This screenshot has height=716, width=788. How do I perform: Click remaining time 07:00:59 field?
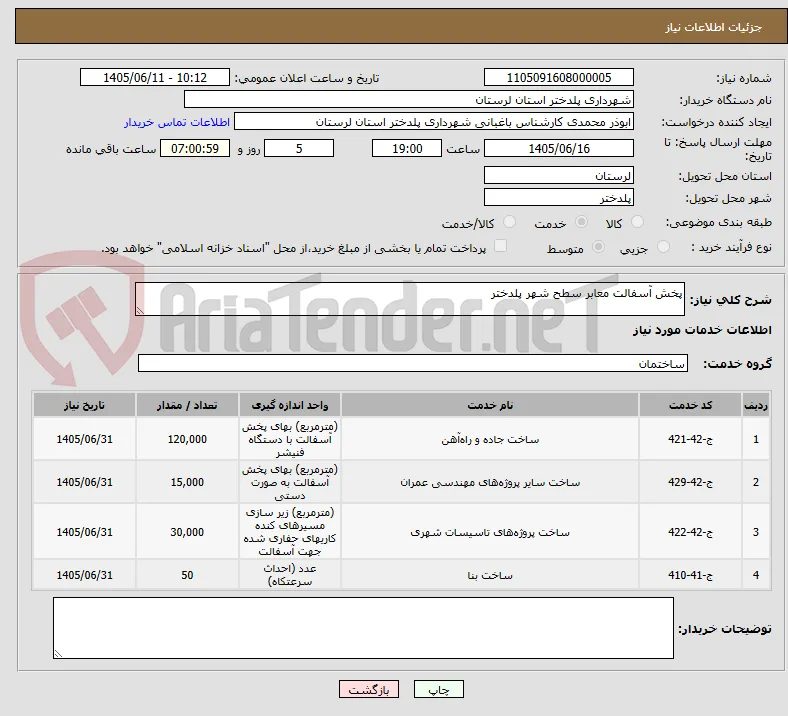pyautogui.click(x=195, y=148)
